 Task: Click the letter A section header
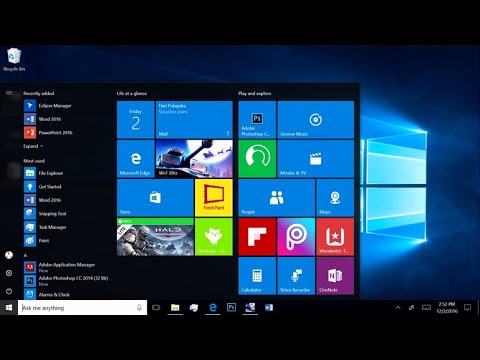pyautogui.click(x=25, y=255)
